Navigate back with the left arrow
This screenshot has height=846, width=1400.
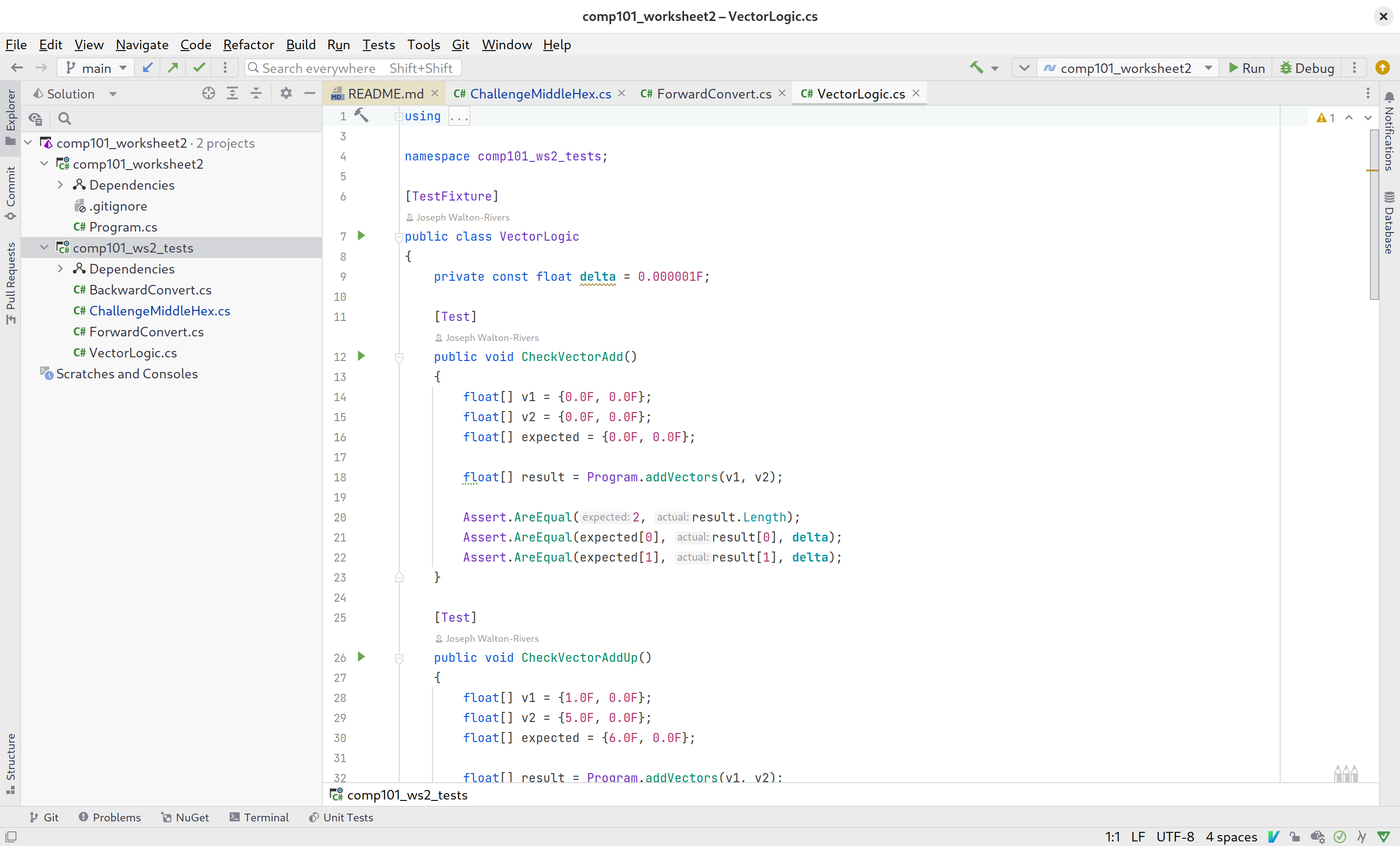[x=17, y=67]
